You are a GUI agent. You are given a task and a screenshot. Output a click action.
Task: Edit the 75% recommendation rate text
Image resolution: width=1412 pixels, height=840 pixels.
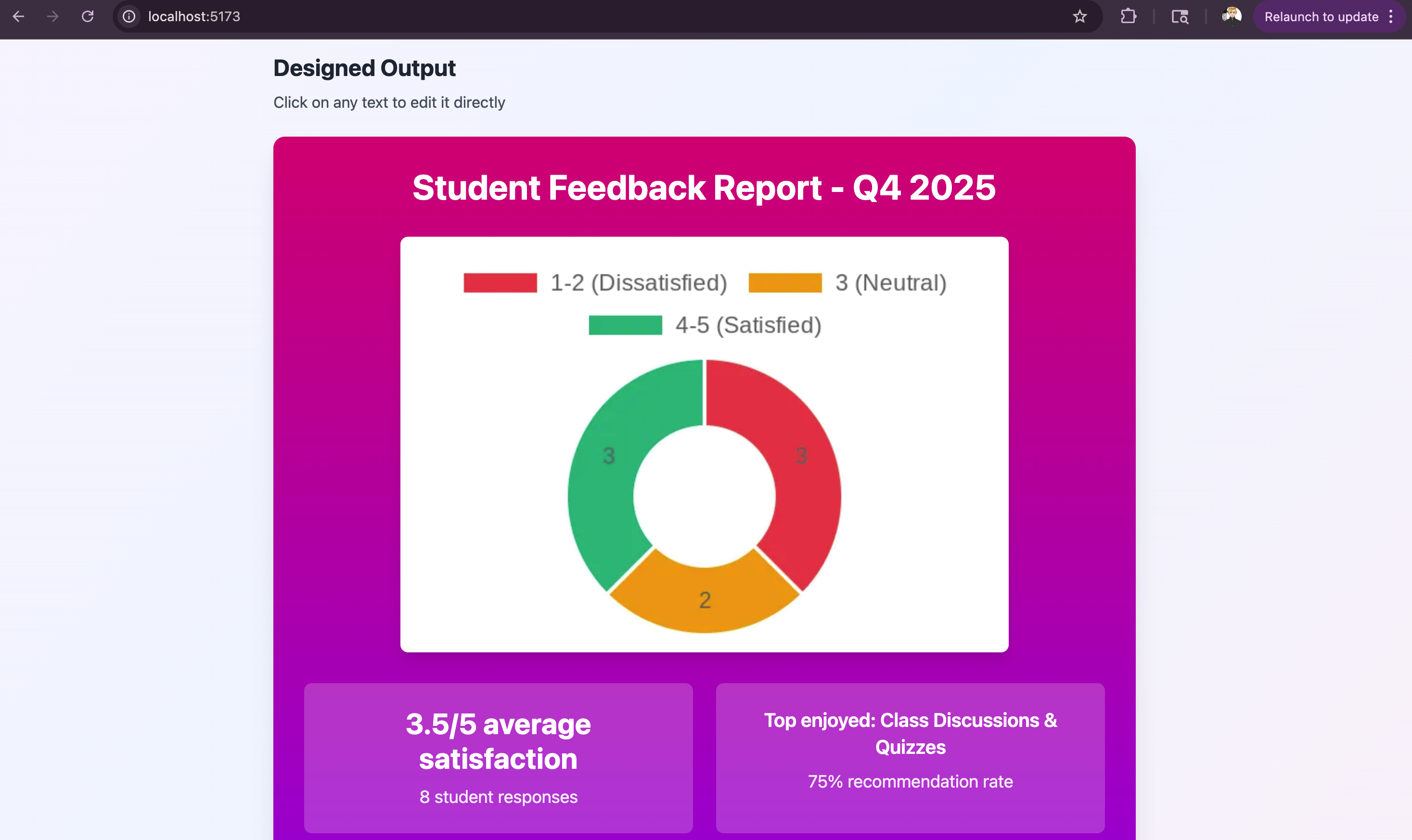click(910, 781)
